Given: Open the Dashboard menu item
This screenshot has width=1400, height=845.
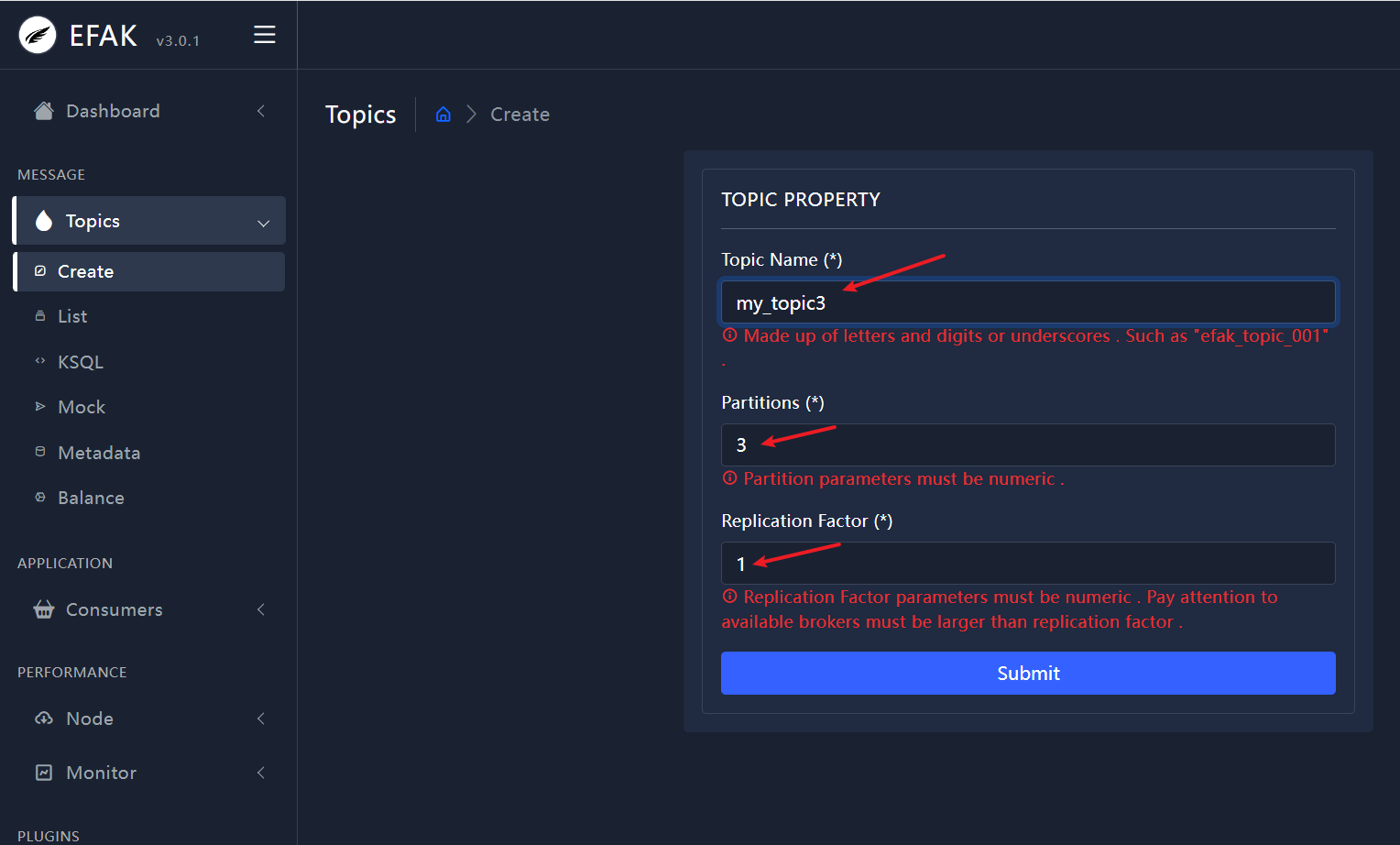Looking at the screenshot, I should (149, 111).
